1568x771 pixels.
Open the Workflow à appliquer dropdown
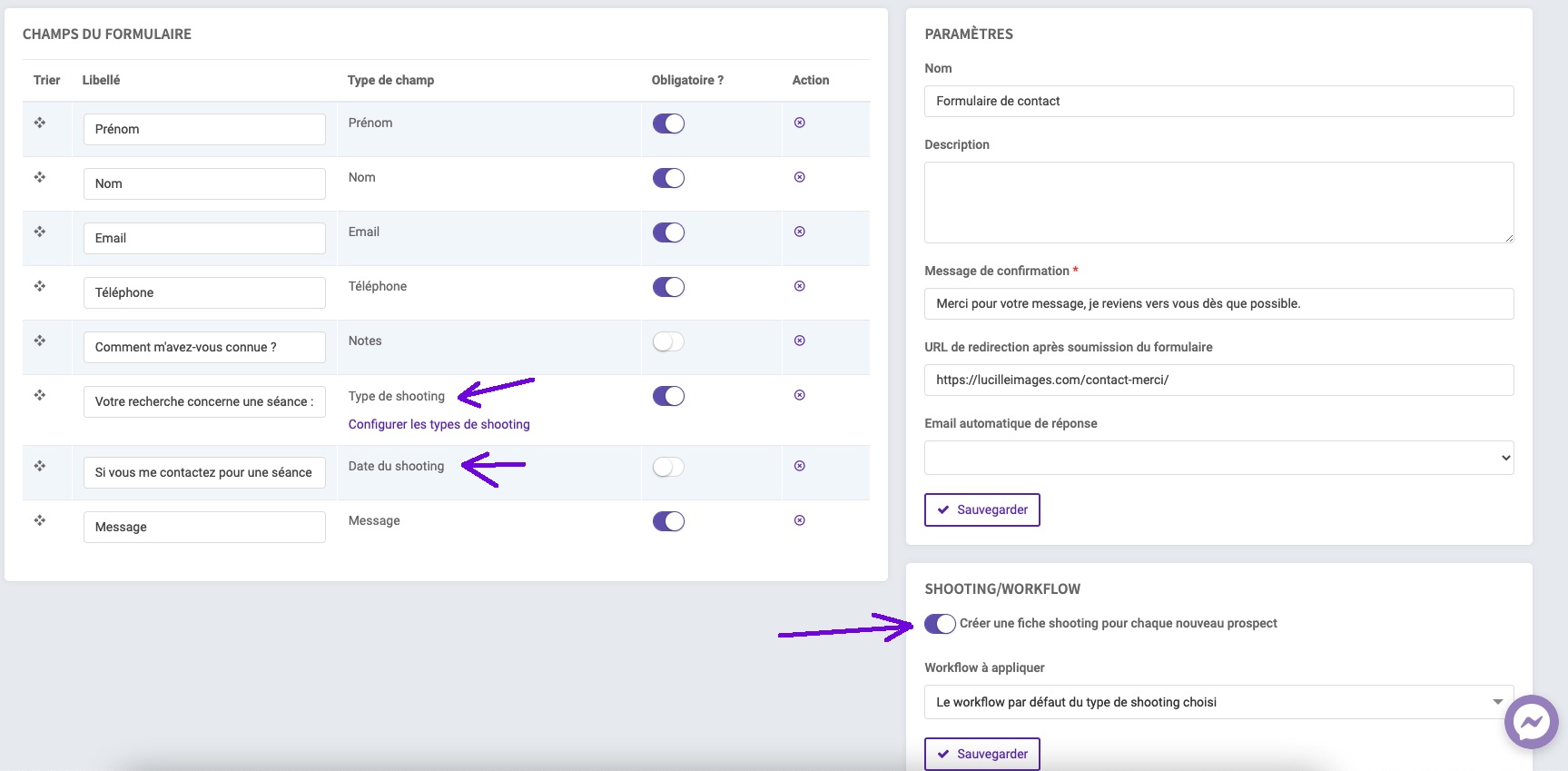click(x=1218, y=702)
